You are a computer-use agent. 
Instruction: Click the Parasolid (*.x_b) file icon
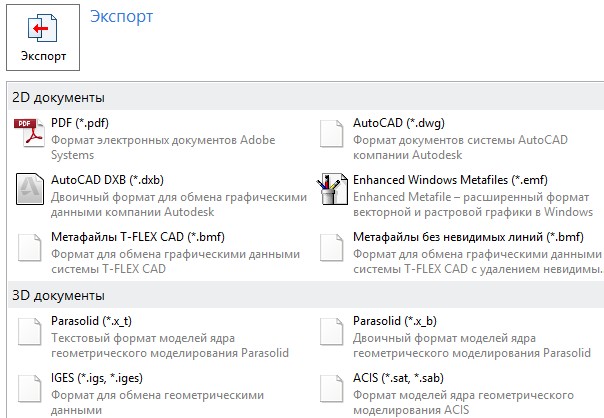[x=332, y=331]
